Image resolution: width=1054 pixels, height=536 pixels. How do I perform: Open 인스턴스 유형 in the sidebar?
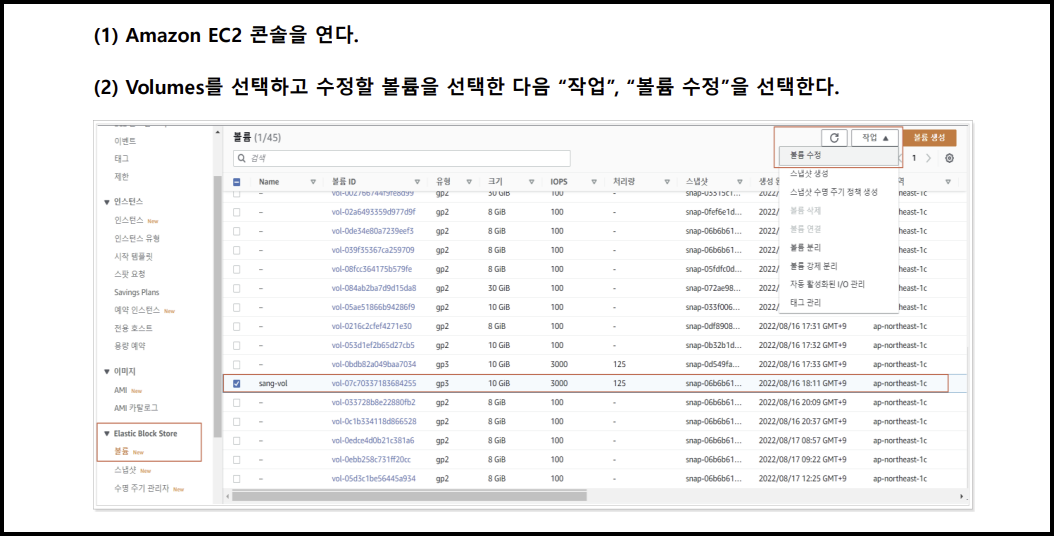[x=136, y=238]
